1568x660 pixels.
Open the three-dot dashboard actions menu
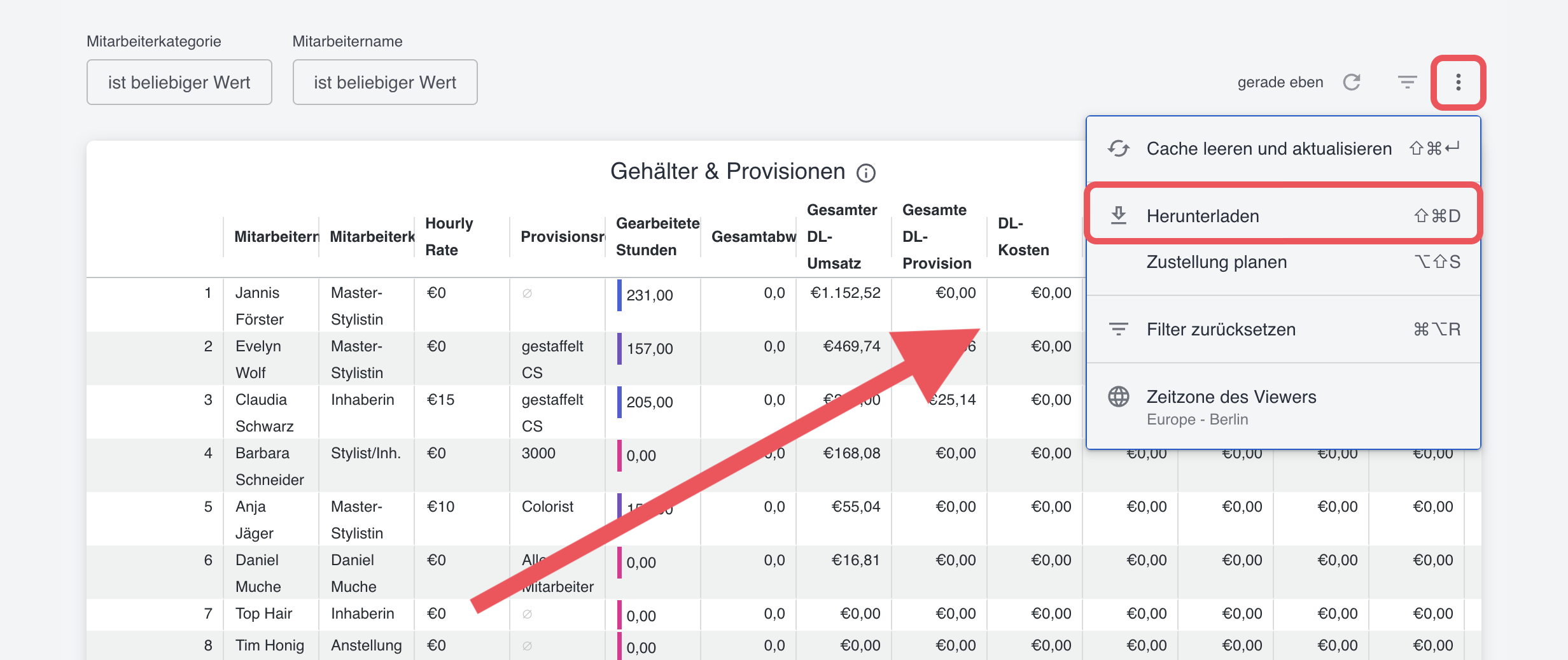pos(1458,82)
